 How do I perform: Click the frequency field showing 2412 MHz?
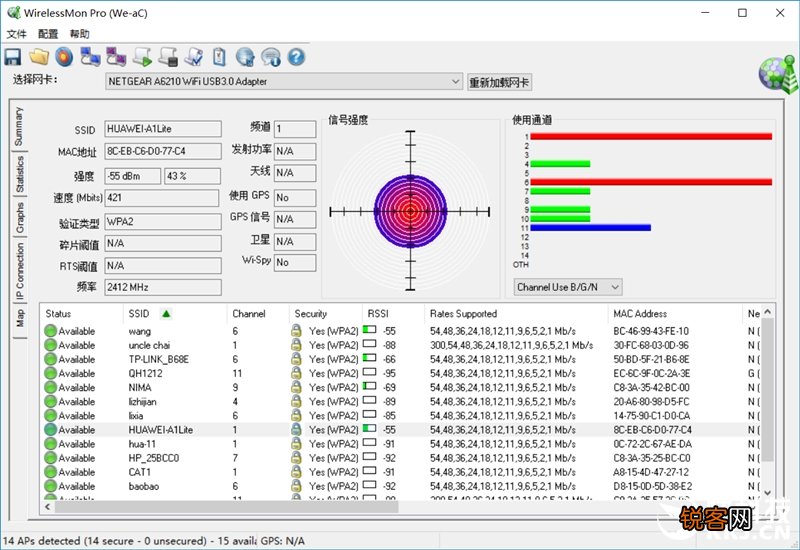(163, 287)
